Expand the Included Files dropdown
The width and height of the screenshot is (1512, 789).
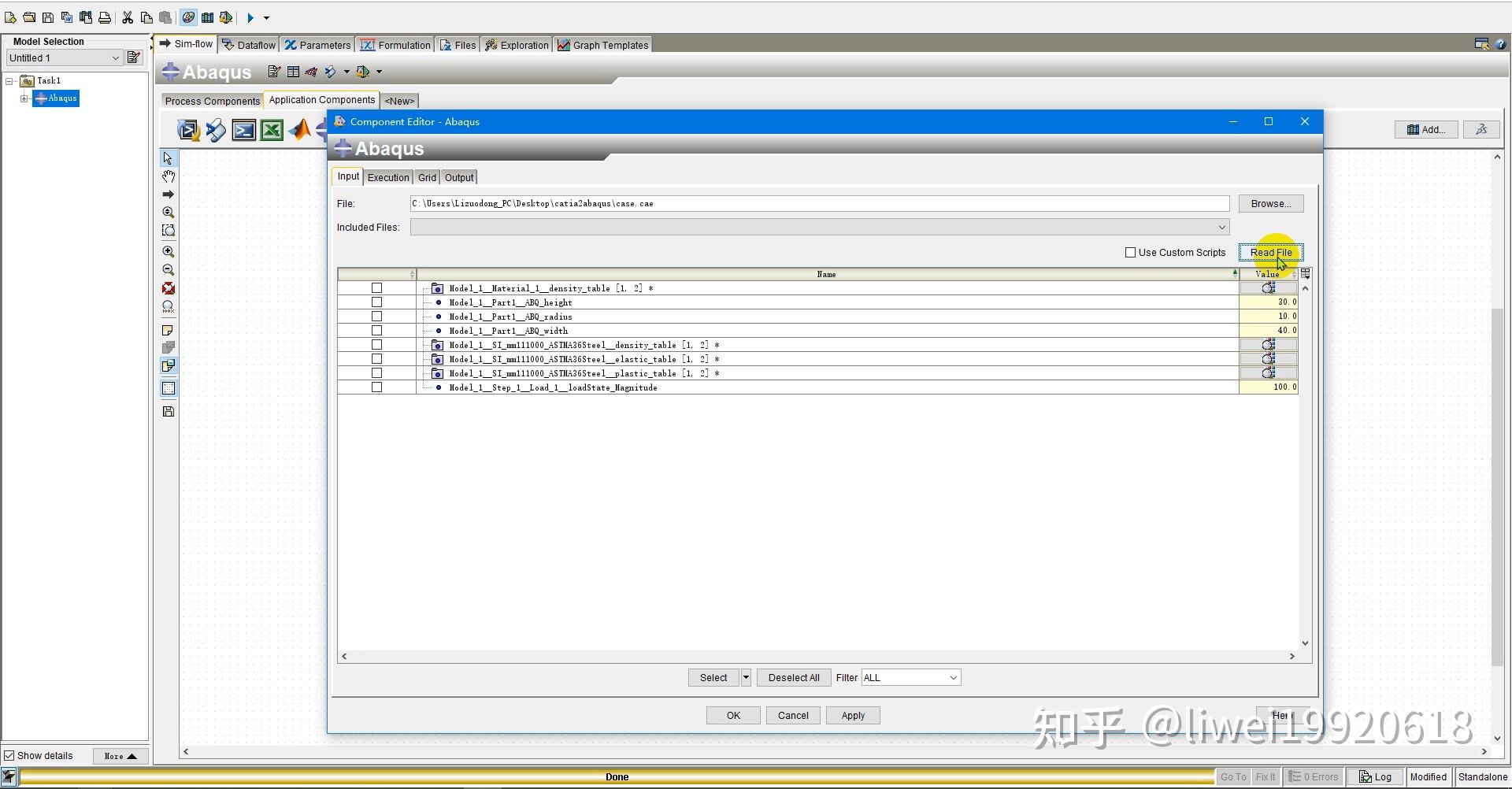[1221, 227]
